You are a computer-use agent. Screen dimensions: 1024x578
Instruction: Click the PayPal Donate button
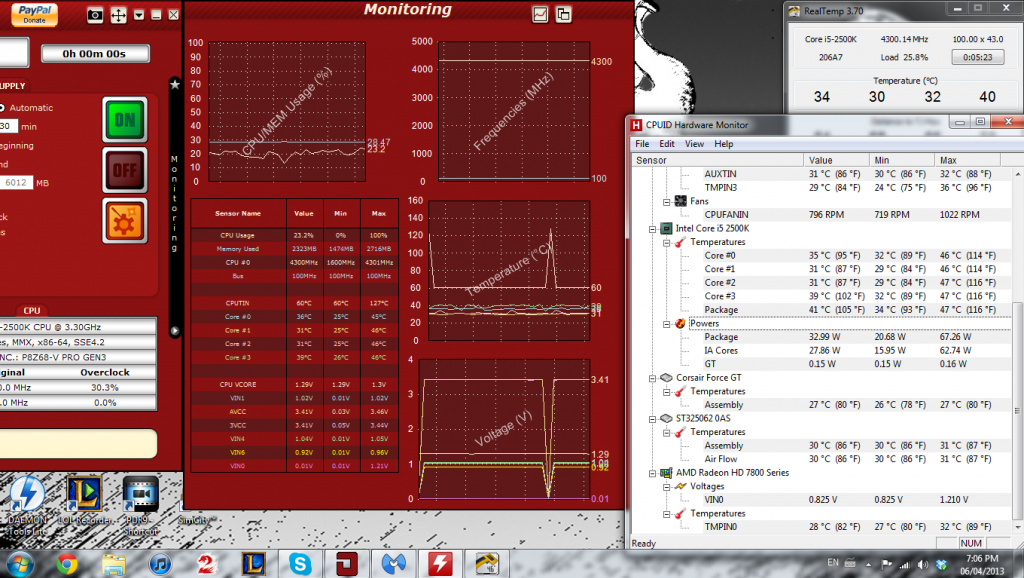coord(35,14)
